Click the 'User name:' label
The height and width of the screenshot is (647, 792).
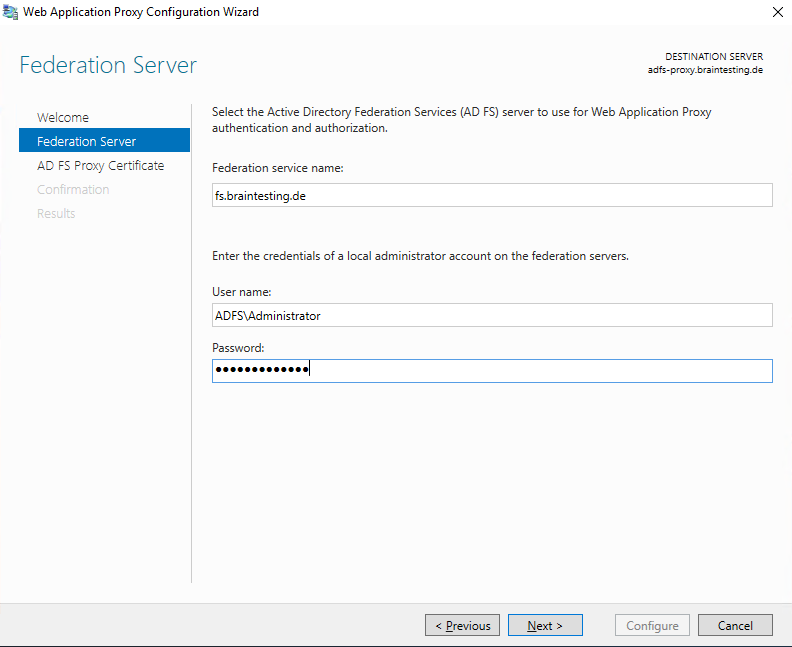241,292
